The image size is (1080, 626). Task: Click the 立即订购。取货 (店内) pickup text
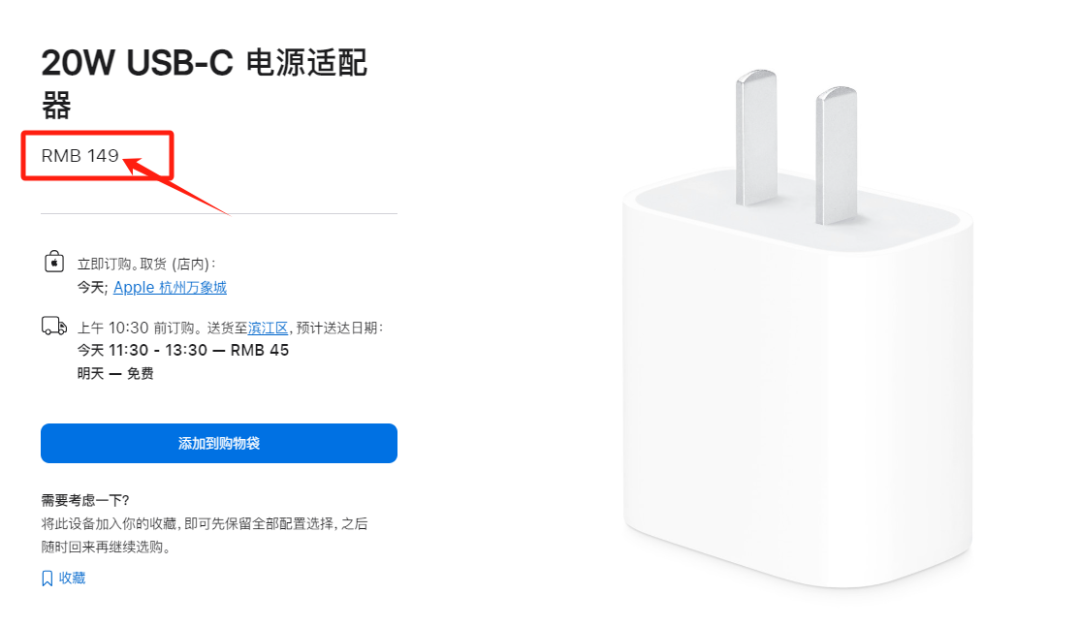(x=146, y=264)
